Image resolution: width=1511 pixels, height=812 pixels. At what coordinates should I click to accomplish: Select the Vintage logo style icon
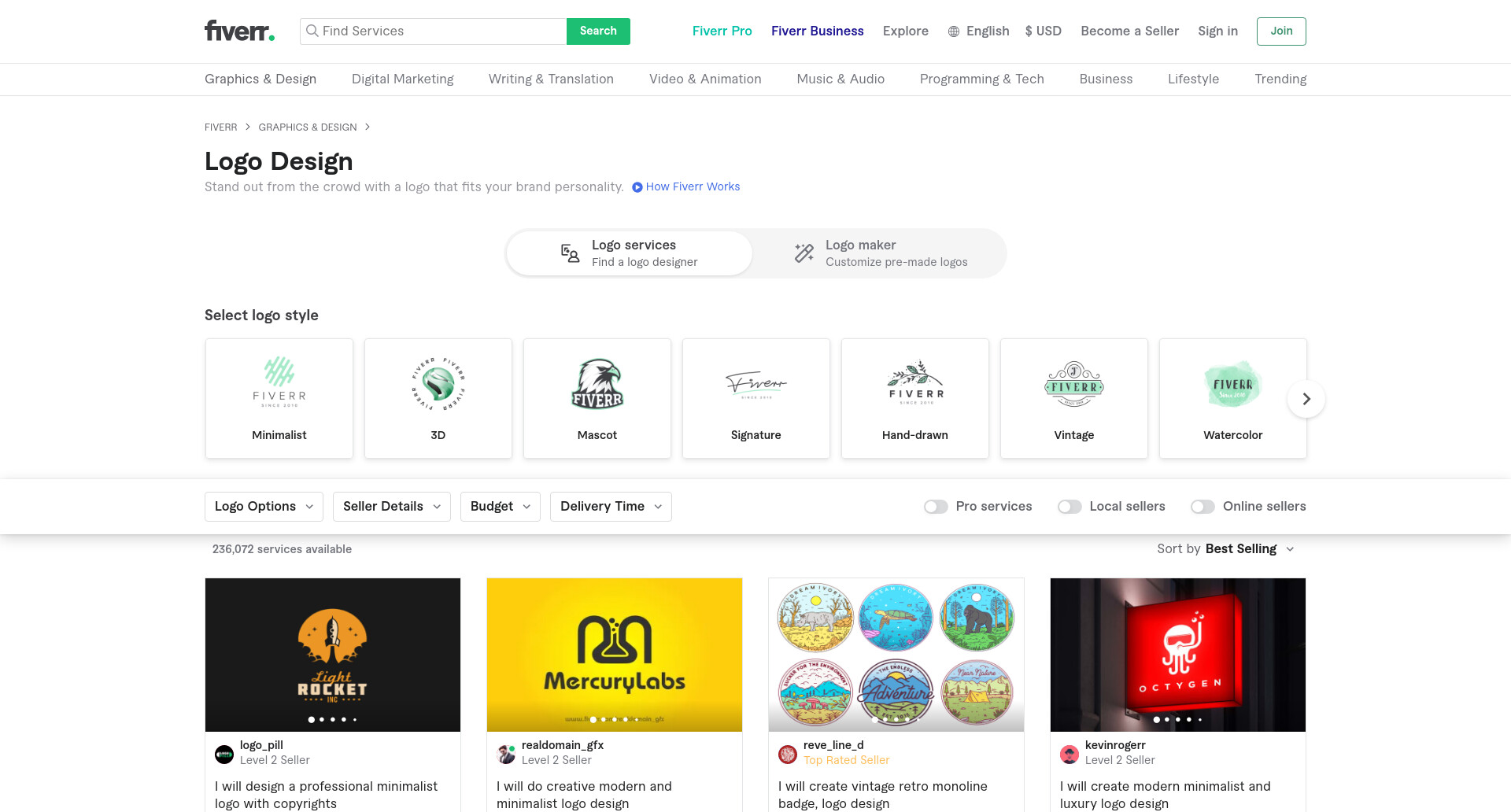1074,384
